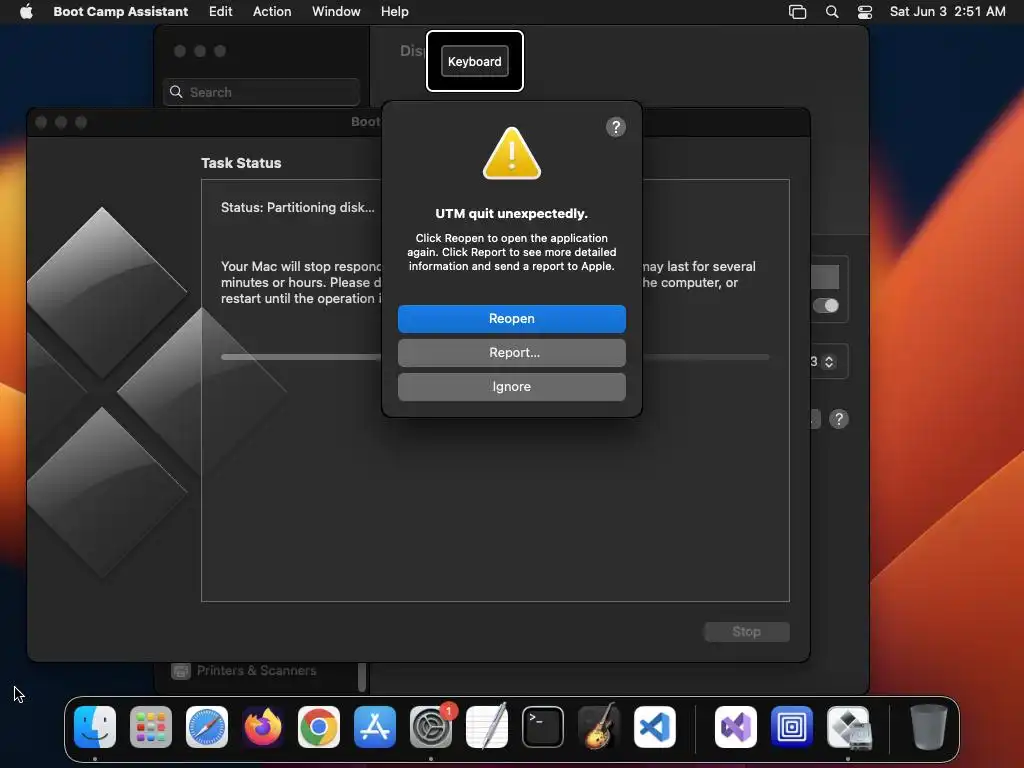Viewport: 1024px width, 768px height.
Task: Launch GarageBand from the Dock
Action: pyautogui.click(x=599, y=726)
